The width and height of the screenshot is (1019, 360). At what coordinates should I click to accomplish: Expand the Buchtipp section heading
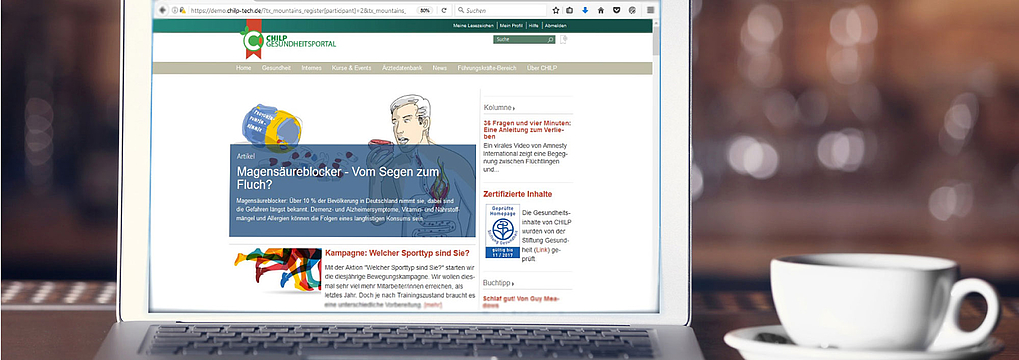499,283
